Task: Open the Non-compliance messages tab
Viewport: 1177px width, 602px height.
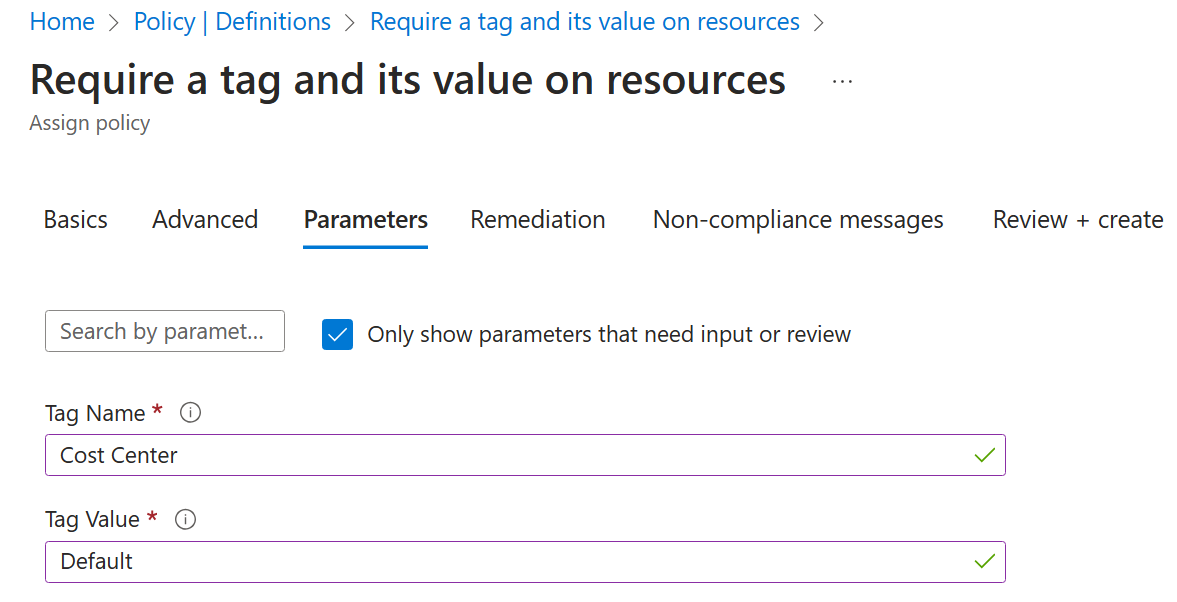Action: pyautogui.click(x=797, y=219)
